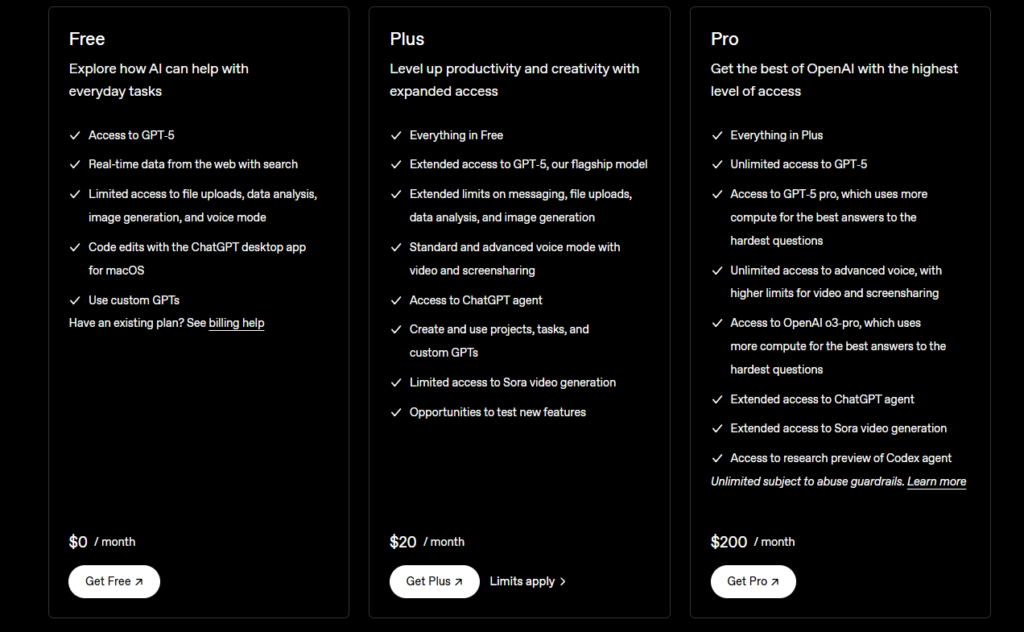Click the checkmark beside Extended access to Sora
Viewport: 1024px width, 632px height.
pyautogui.click(x=717, y=428)
